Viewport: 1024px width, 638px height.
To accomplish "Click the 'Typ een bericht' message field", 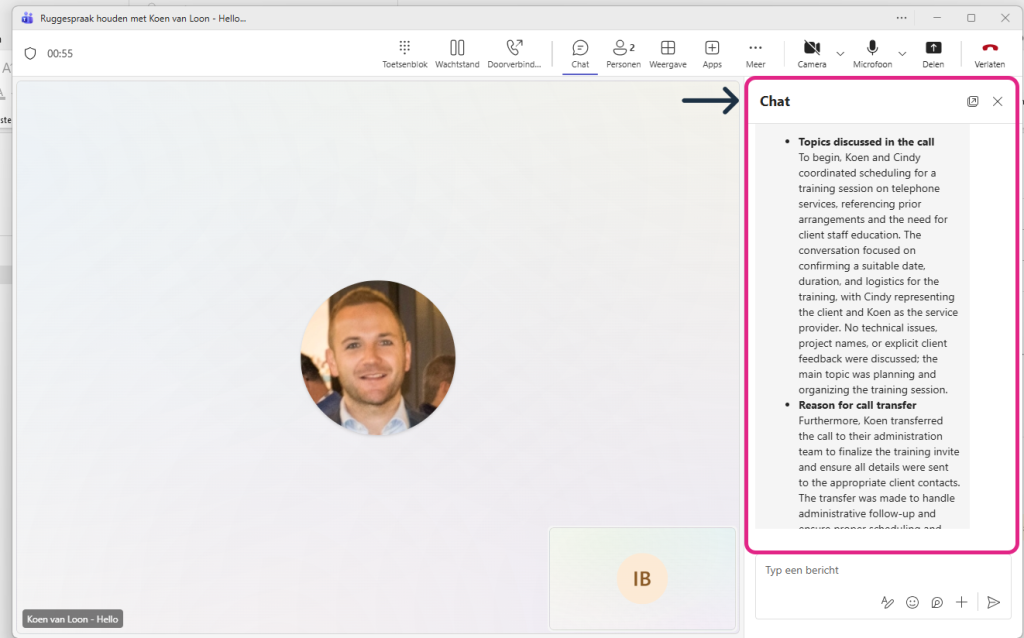I will pos(882,570).
